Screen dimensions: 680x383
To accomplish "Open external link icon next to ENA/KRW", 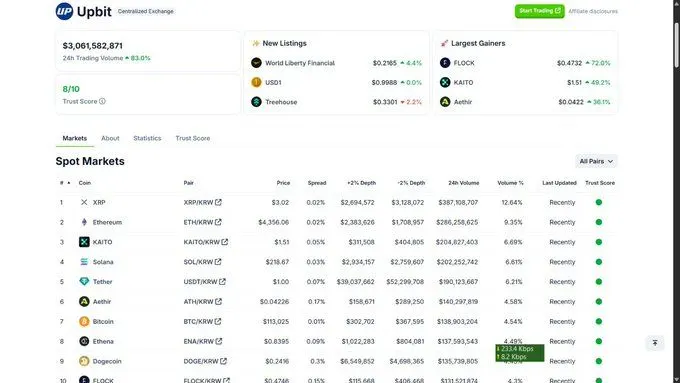I will pos(219,341).
